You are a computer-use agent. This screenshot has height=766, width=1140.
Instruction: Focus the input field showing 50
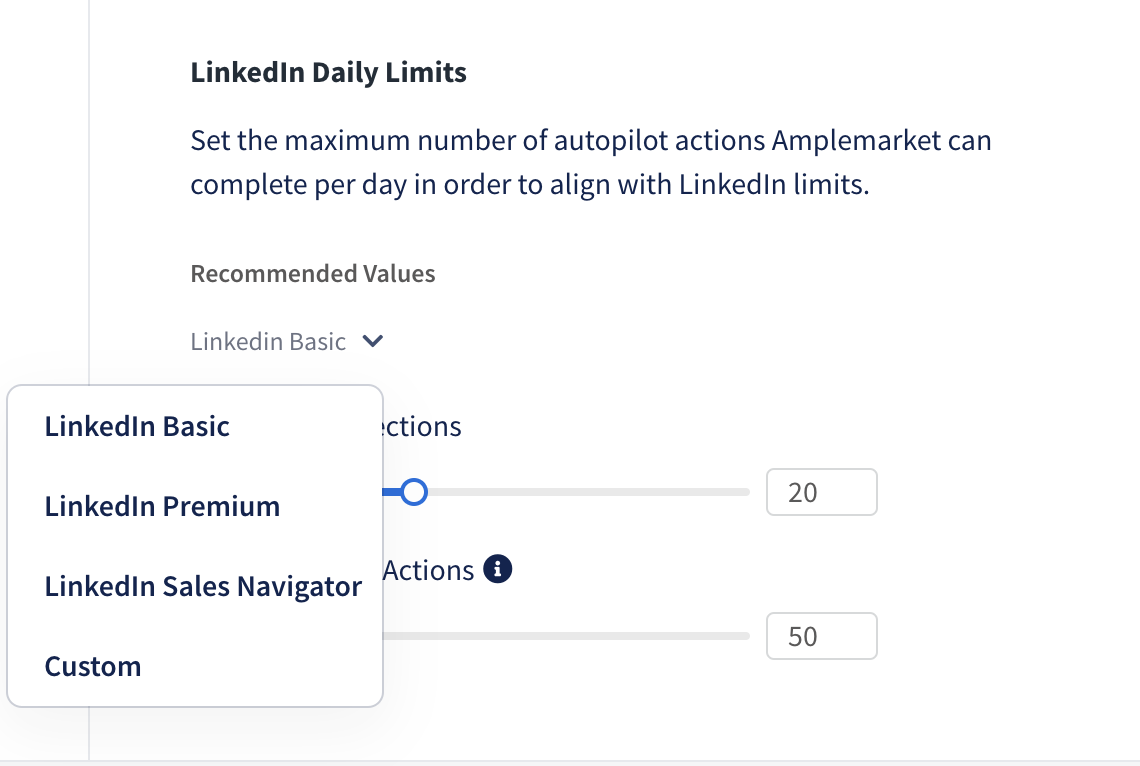[x=822, y=636]
